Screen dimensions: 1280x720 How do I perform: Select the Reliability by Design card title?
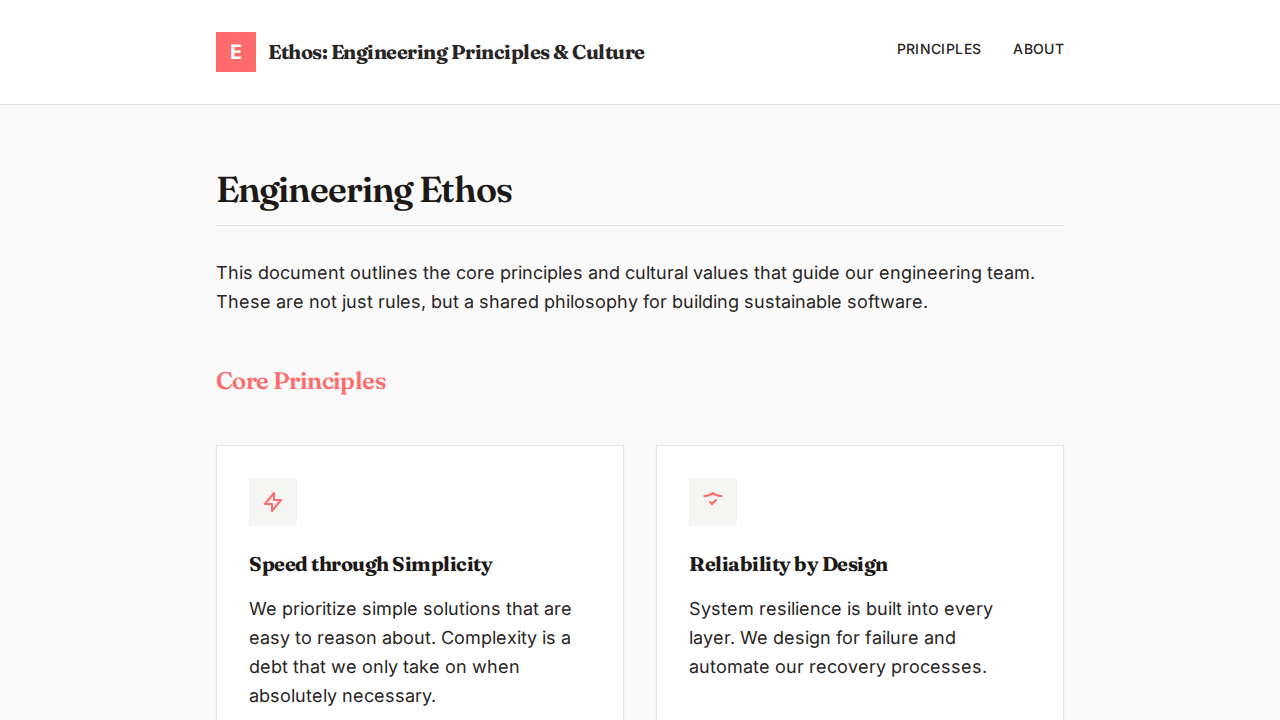788,564
